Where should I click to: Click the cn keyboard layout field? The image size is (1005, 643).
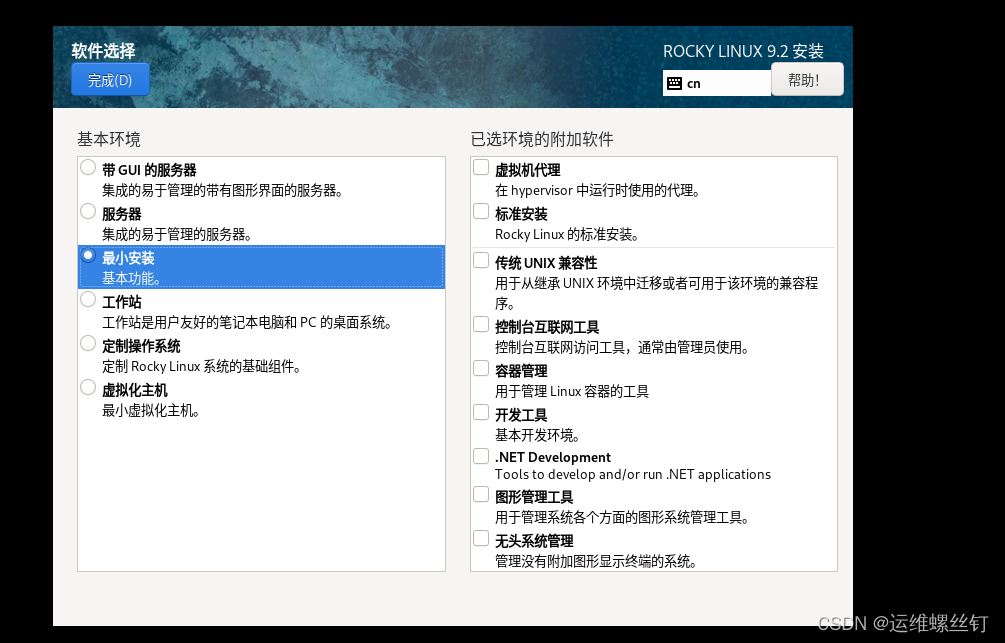pyautogui.click(x=717, y=83)
